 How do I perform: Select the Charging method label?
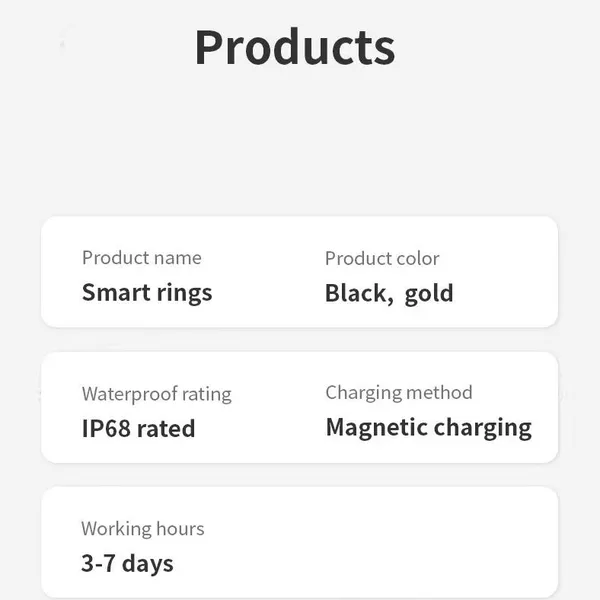[x=399, y=393]
